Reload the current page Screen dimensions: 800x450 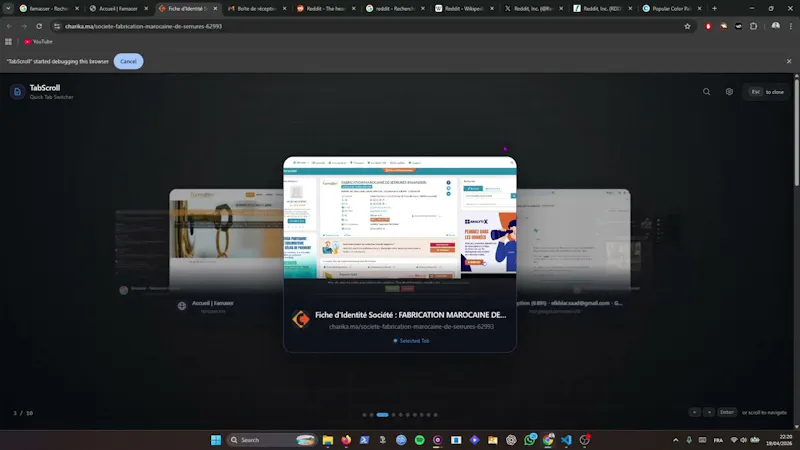(x=39, y=26)
